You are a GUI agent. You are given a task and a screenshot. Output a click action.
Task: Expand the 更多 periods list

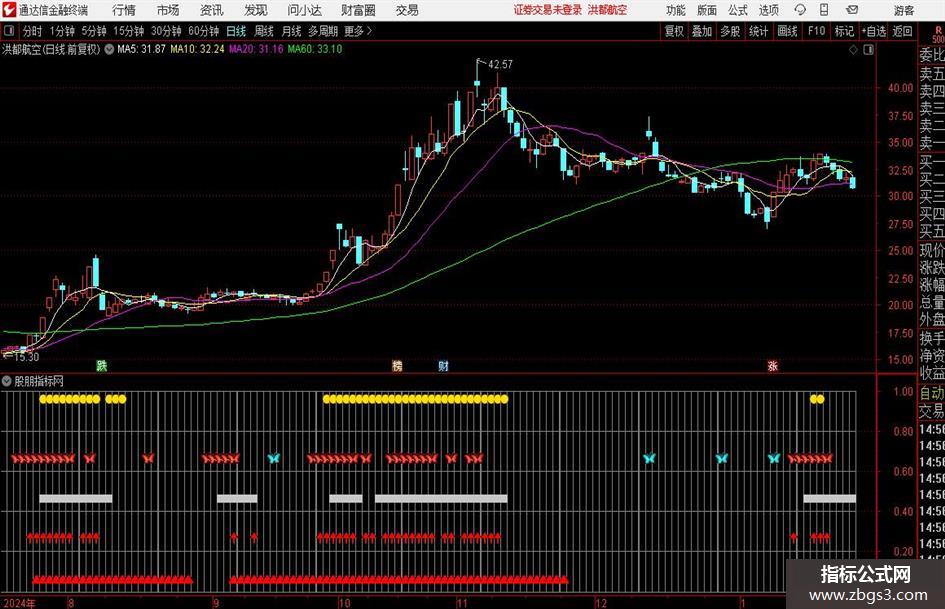(359, 31)
